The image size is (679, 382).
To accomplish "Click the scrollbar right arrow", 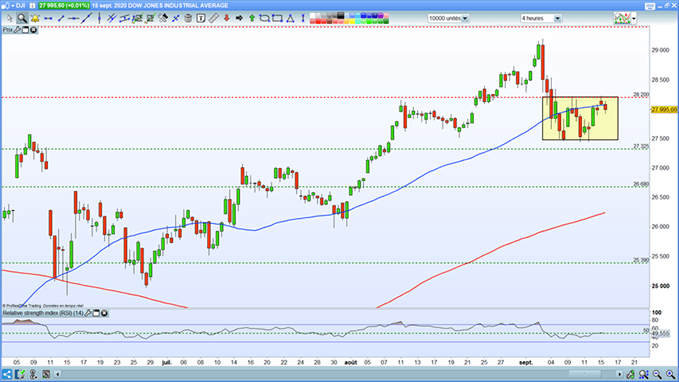I will click(x=619, y=374).
